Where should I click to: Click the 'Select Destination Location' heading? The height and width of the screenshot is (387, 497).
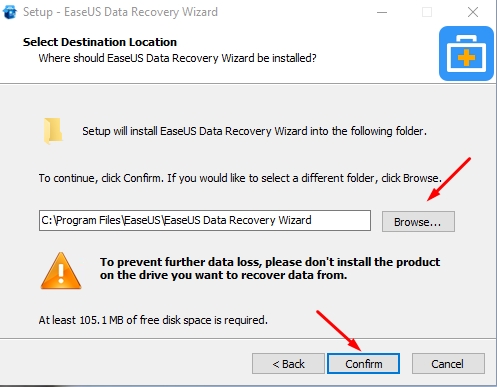[100, 42]
